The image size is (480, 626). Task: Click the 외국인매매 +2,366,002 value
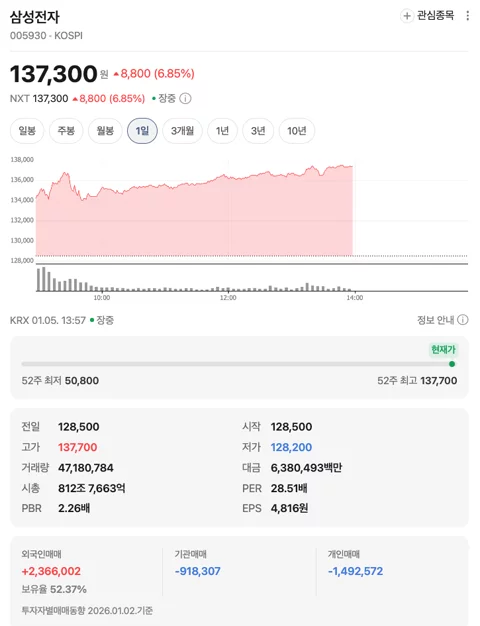[x=51, y=571]
